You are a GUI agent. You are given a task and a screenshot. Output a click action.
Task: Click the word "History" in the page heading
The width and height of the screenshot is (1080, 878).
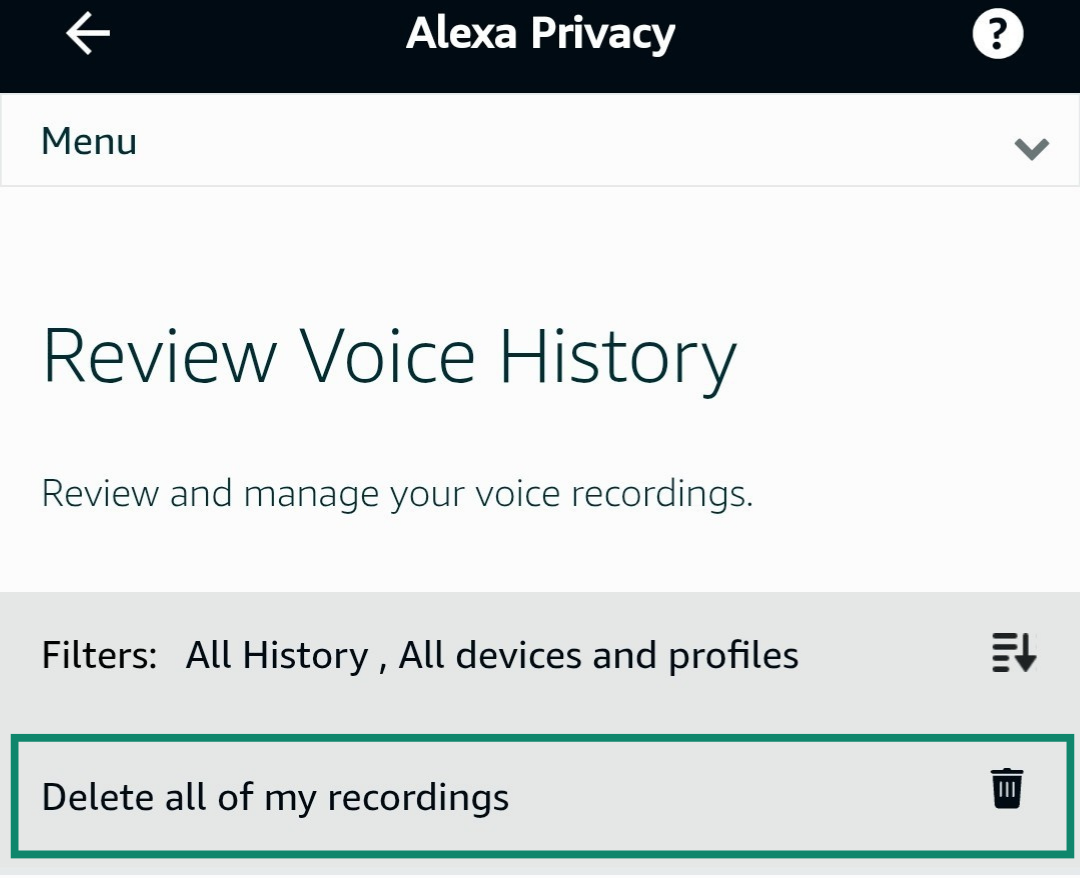pos(617,357)
